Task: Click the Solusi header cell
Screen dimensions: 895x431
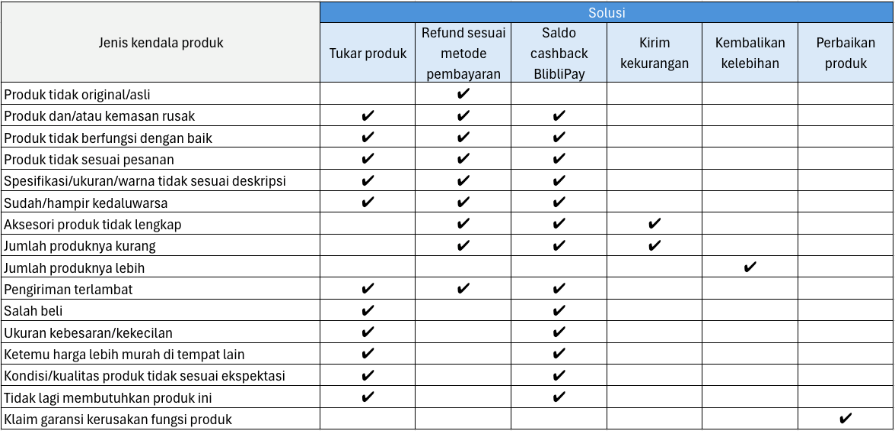Action: (607, 13)
